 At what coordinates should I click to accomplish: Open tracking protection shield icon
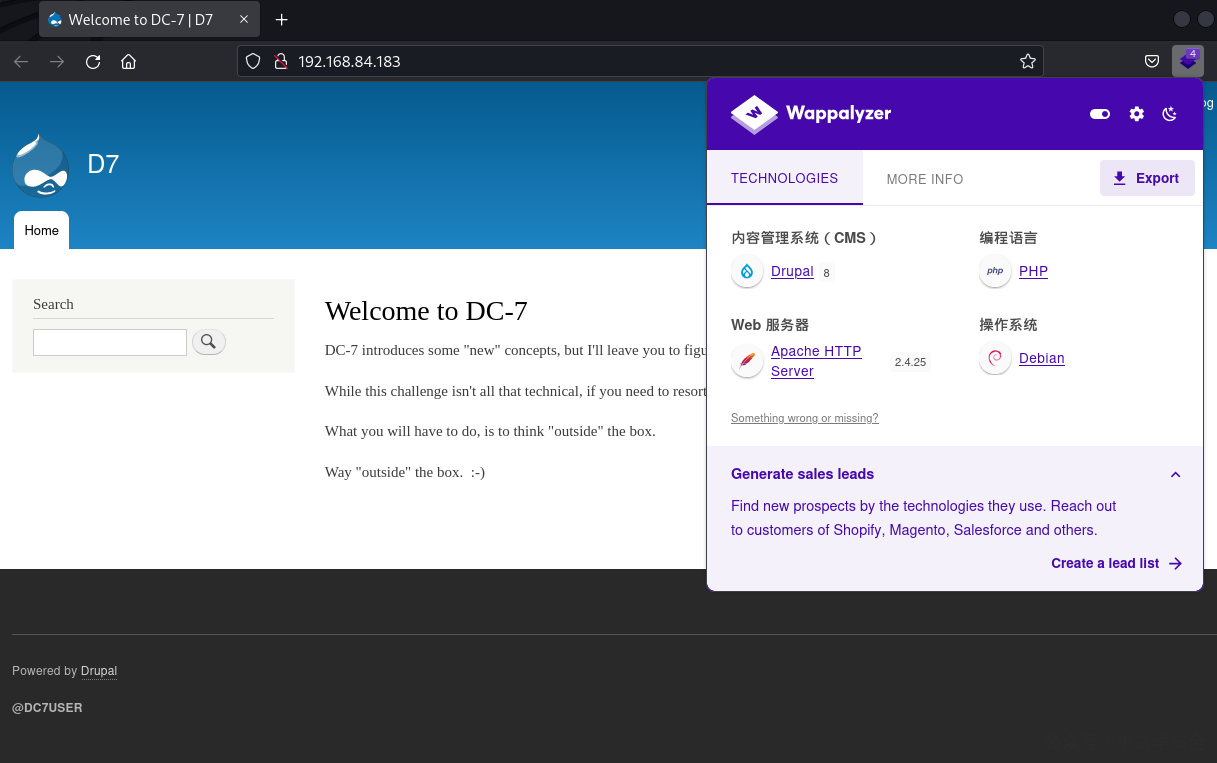coord(253,61)
